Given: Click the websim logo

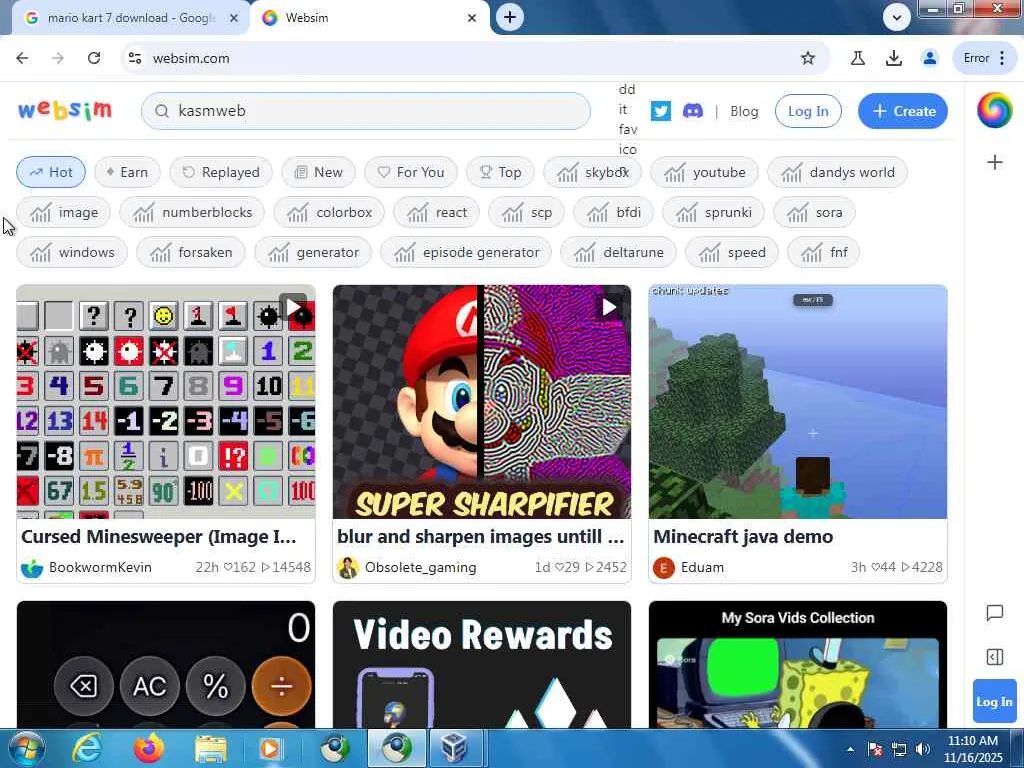Looking at the screenshot, I should [x=65, y=110].
